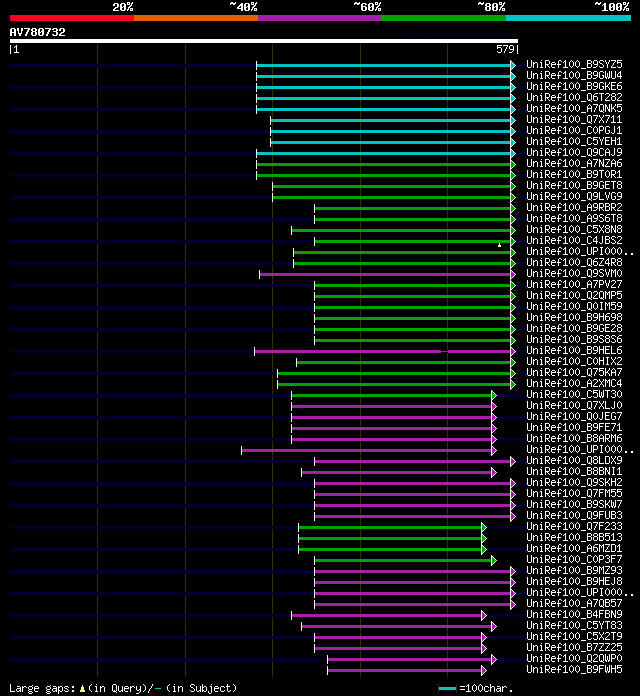The image size is (640, 696).
Task: Select the UniRef100_Q6Z4R8 label
Action: coord(574,262)
